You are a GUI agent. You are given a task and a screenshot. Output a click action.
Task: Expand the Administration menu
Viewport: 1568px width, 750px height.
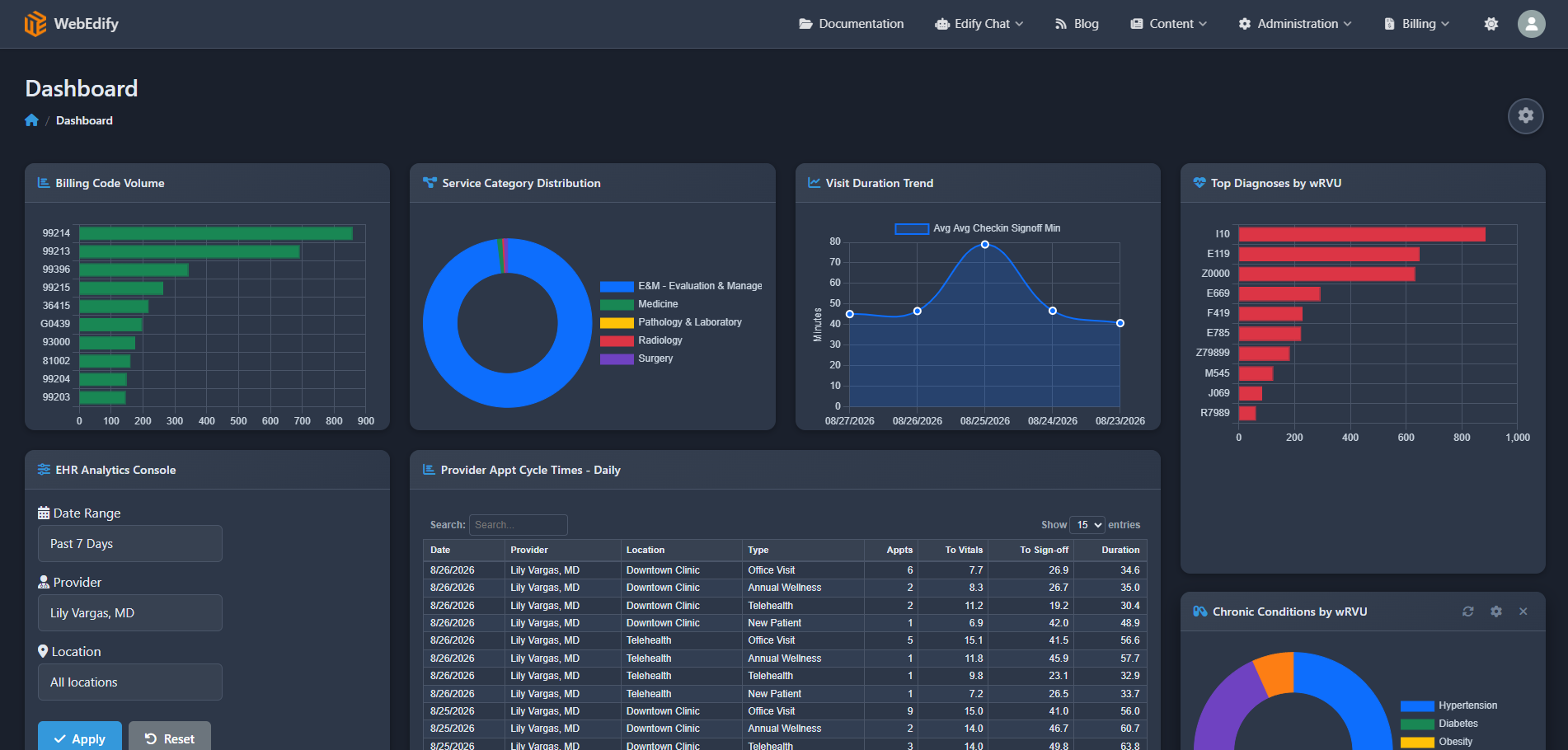point(1295,24)
